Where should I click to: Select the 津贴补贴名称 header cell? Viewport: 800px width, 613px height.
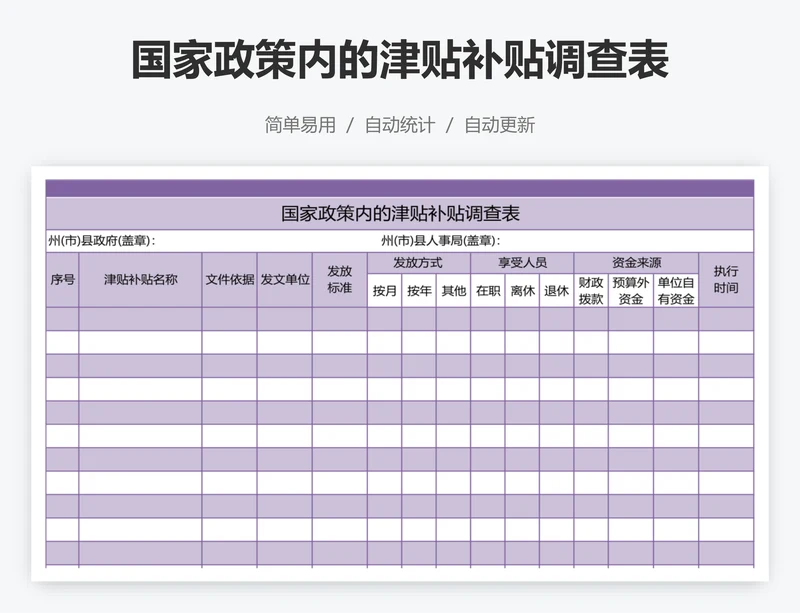point(140,280)
